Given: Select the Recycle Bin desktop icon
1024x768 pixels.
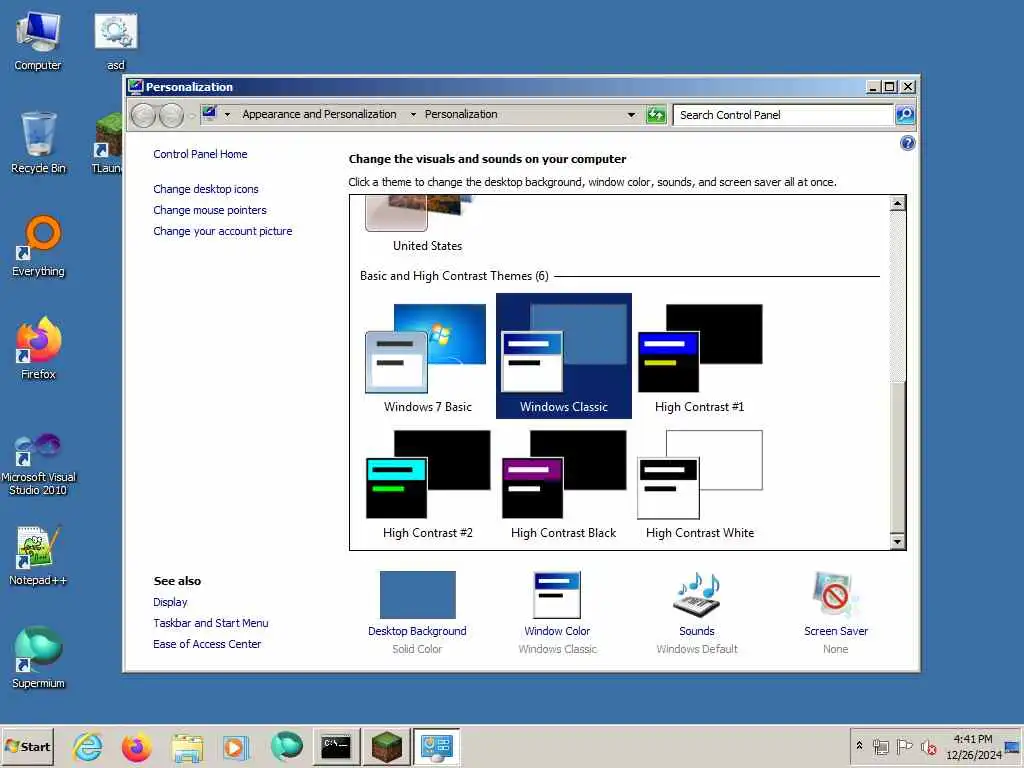Looking at the screenshot, I should 38,143.
